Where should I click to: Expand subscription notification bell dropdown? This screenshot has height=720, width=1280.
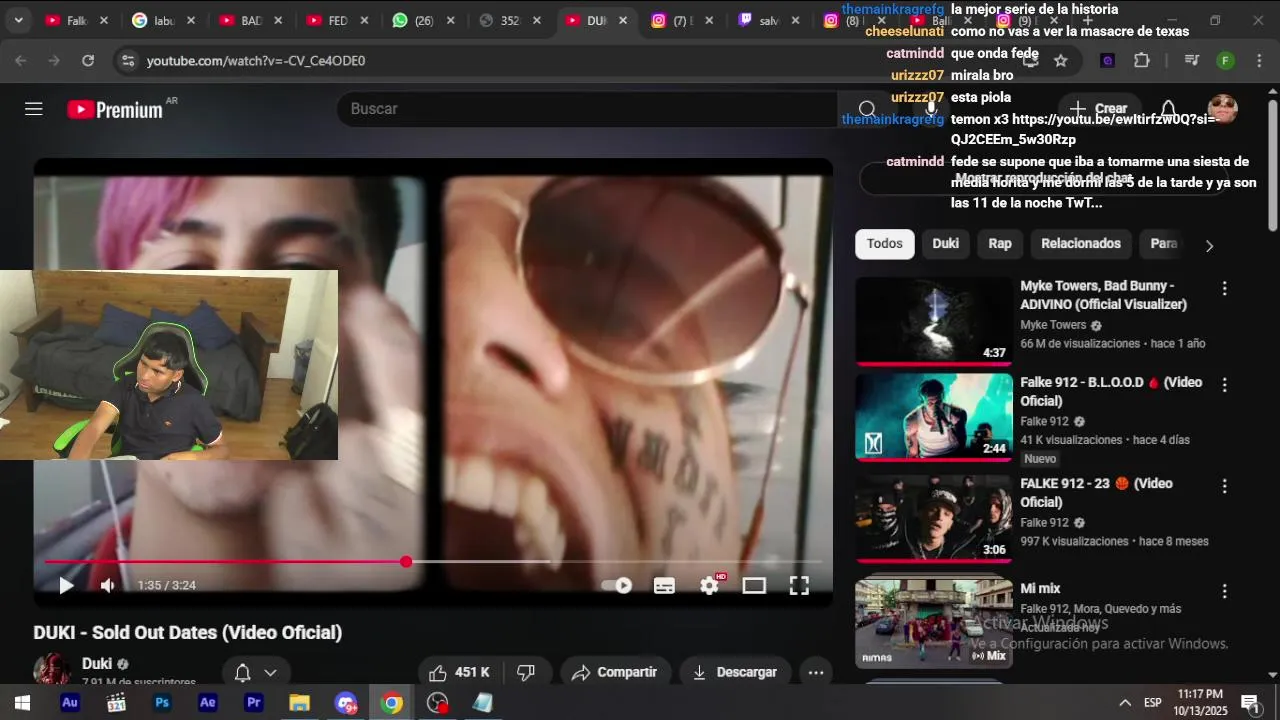point(255,673)
